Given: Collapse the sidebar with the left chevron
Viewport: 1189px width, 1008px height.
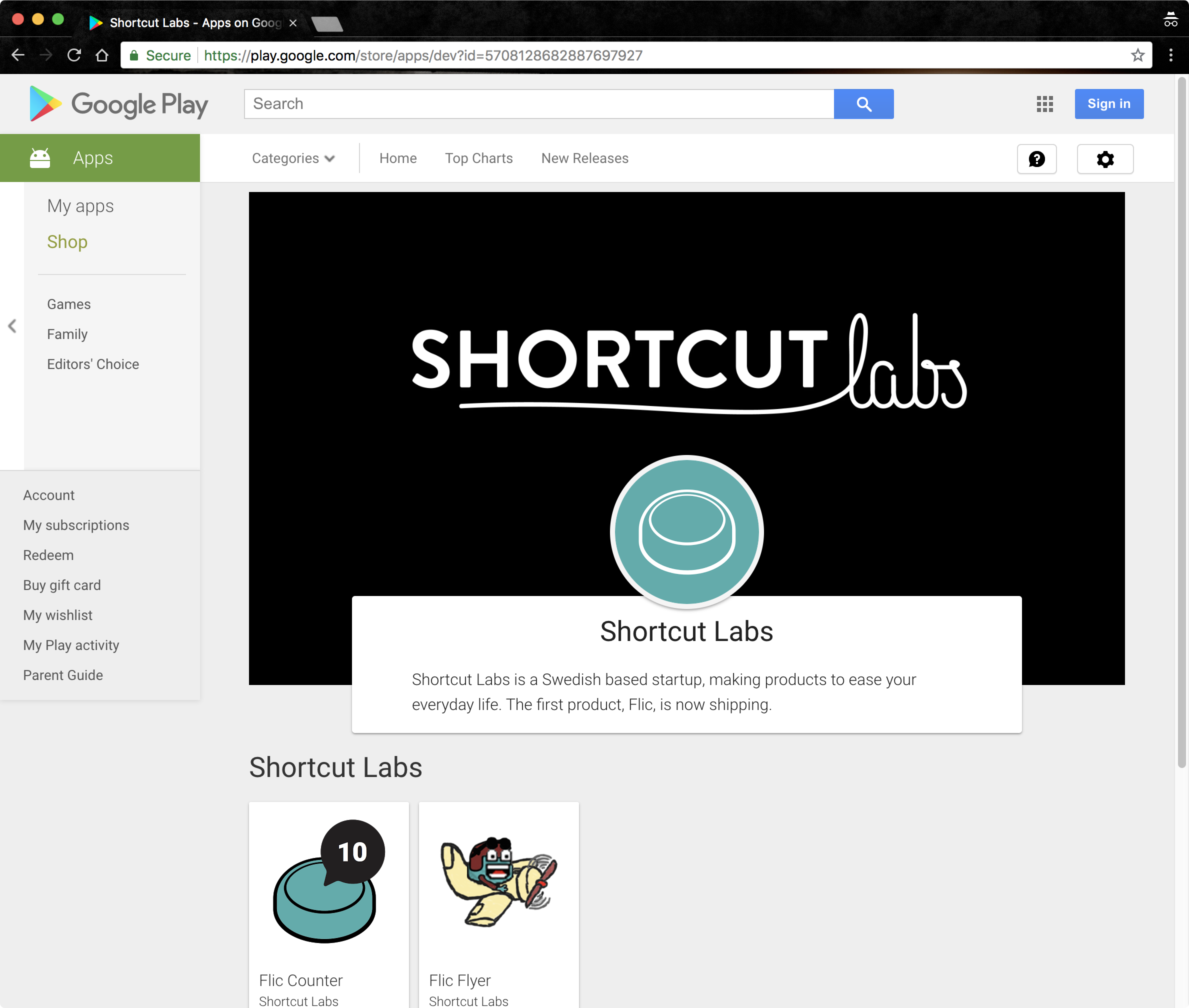Looking at the screenshot, I should [x=12, y=325].
